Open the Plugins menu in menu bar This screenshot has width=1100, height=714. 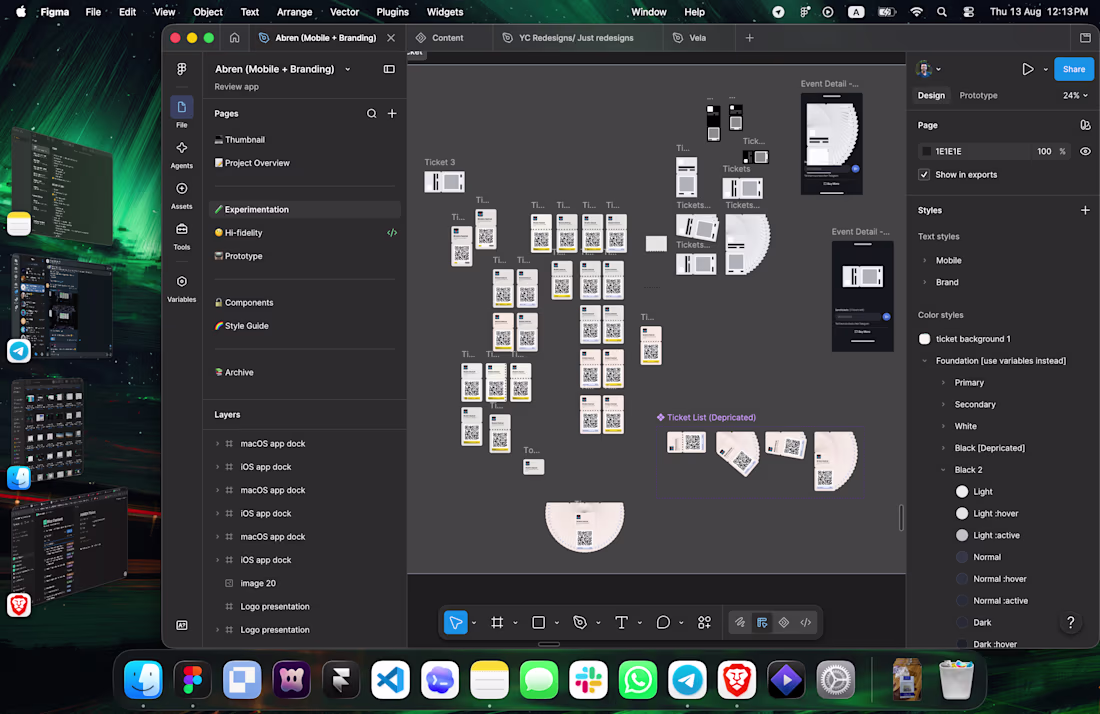point(392,12)
